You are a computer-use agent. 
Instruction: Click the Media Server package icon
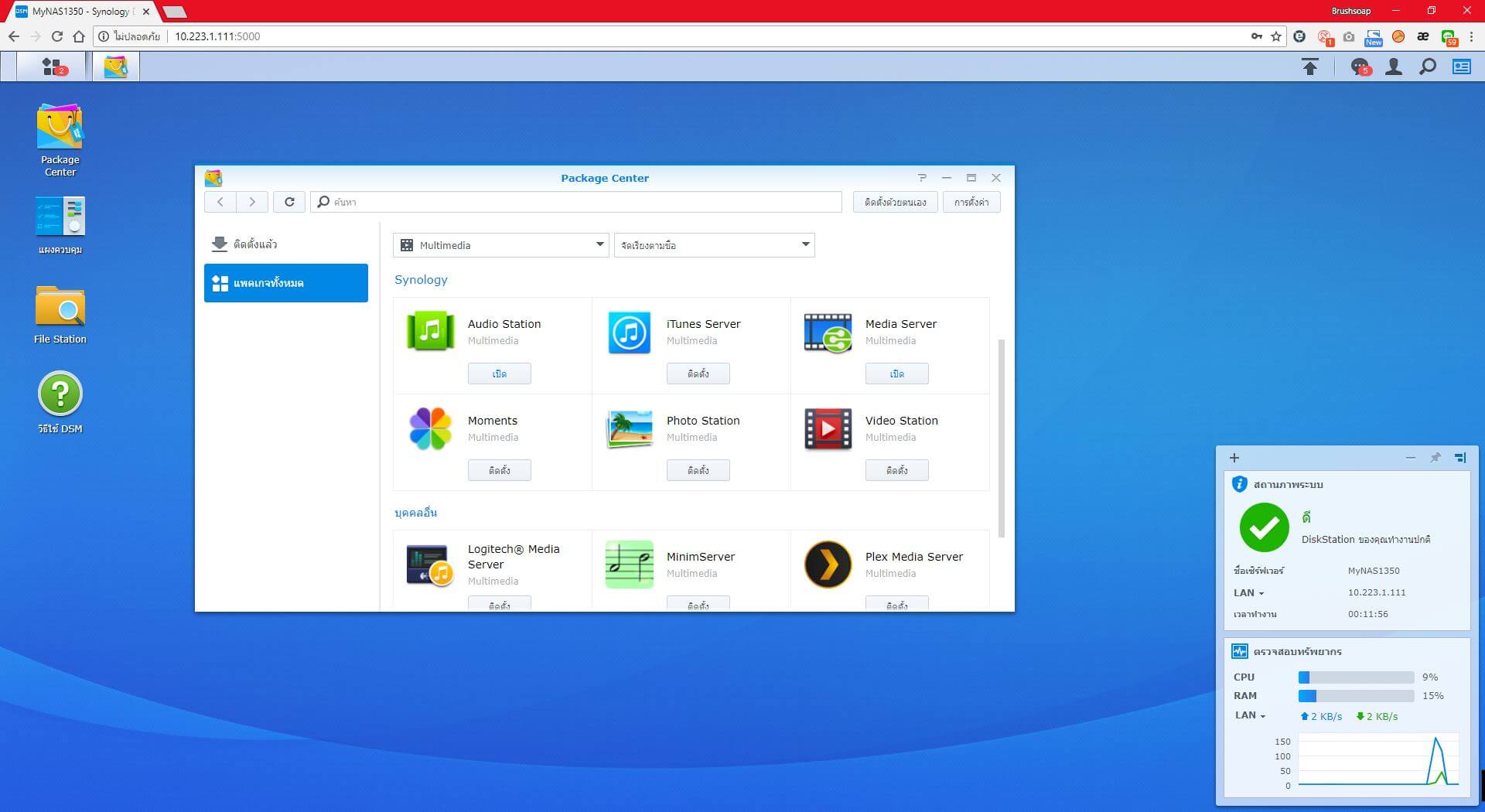[828, 333]
